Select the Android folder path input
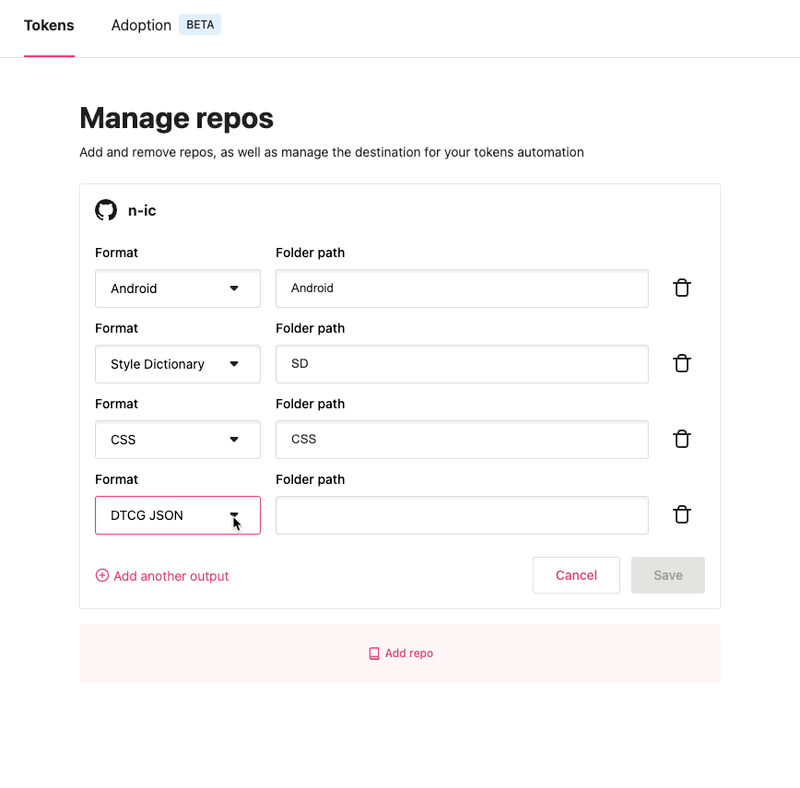Screen dimensions: 800x788 pos(461,288)
